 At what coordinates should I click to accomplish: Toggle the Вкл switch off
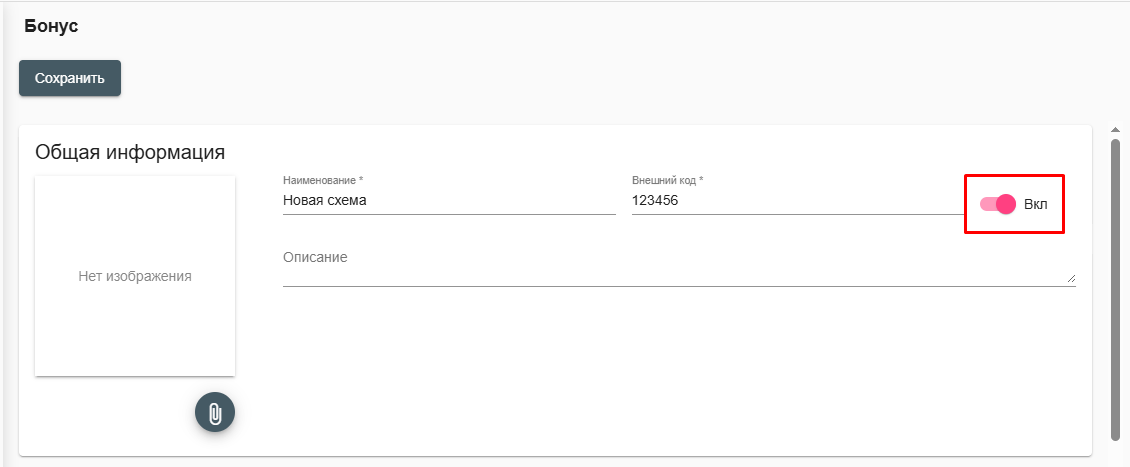(997, 204)
